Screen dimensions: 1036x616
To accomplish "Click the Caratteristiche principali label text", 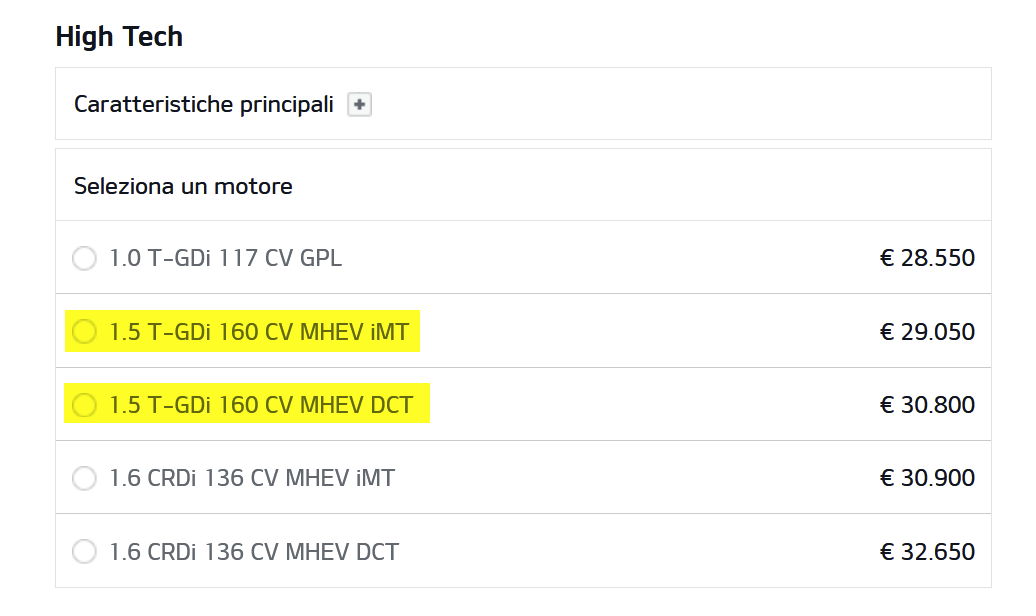I will click(204, 104).
